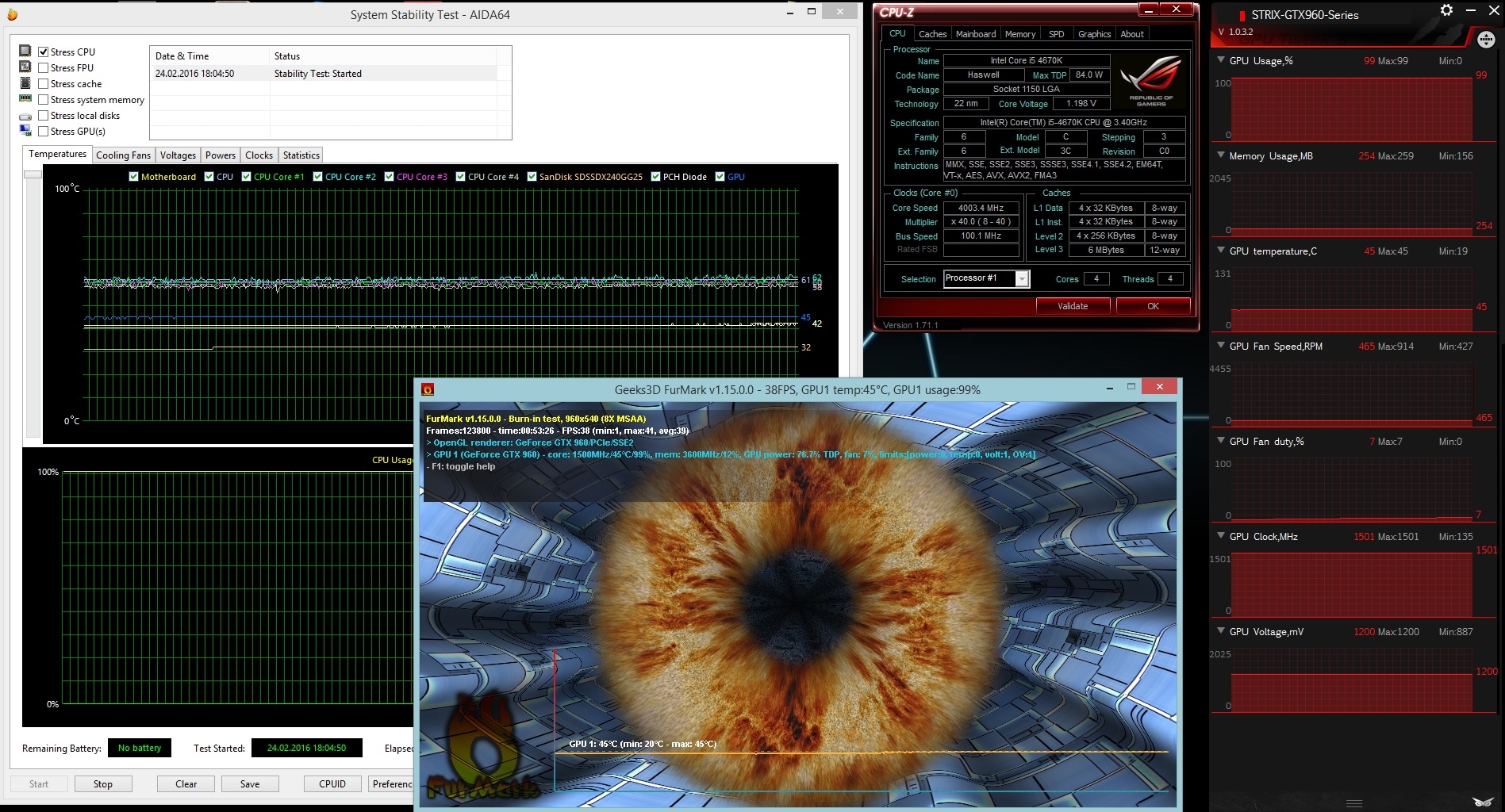Enable the Stress FPU checkbox
Image resolution: width=1505 pixels, height=812 pixels.
click(44, 68)
